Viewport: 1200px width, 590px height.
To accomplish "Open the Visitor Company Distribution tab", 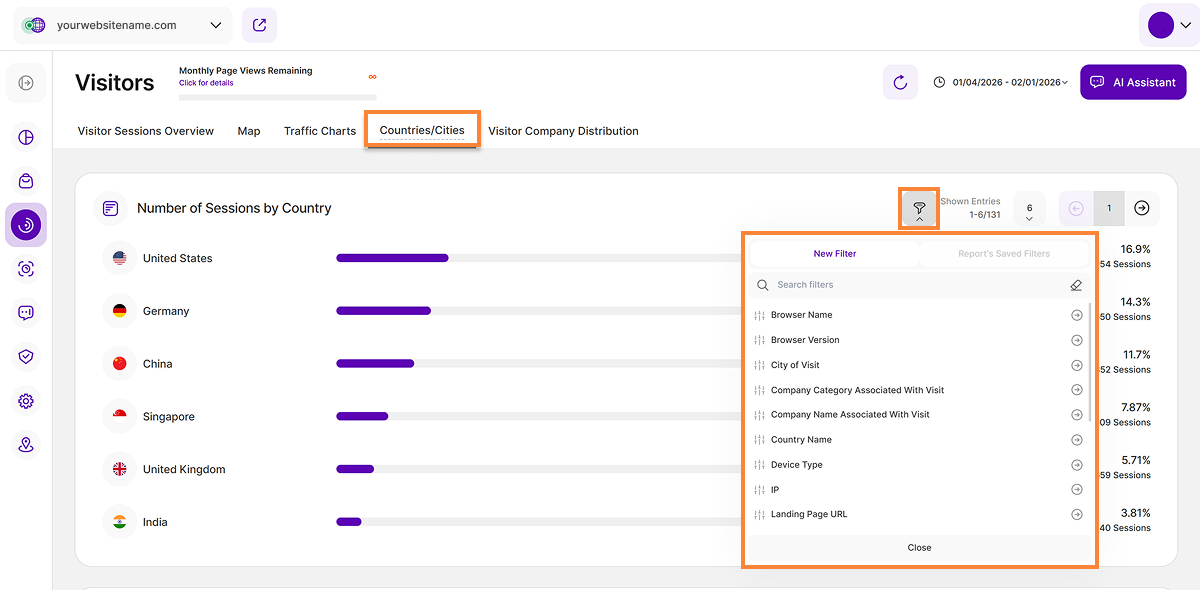I will [x=563, y=131].
